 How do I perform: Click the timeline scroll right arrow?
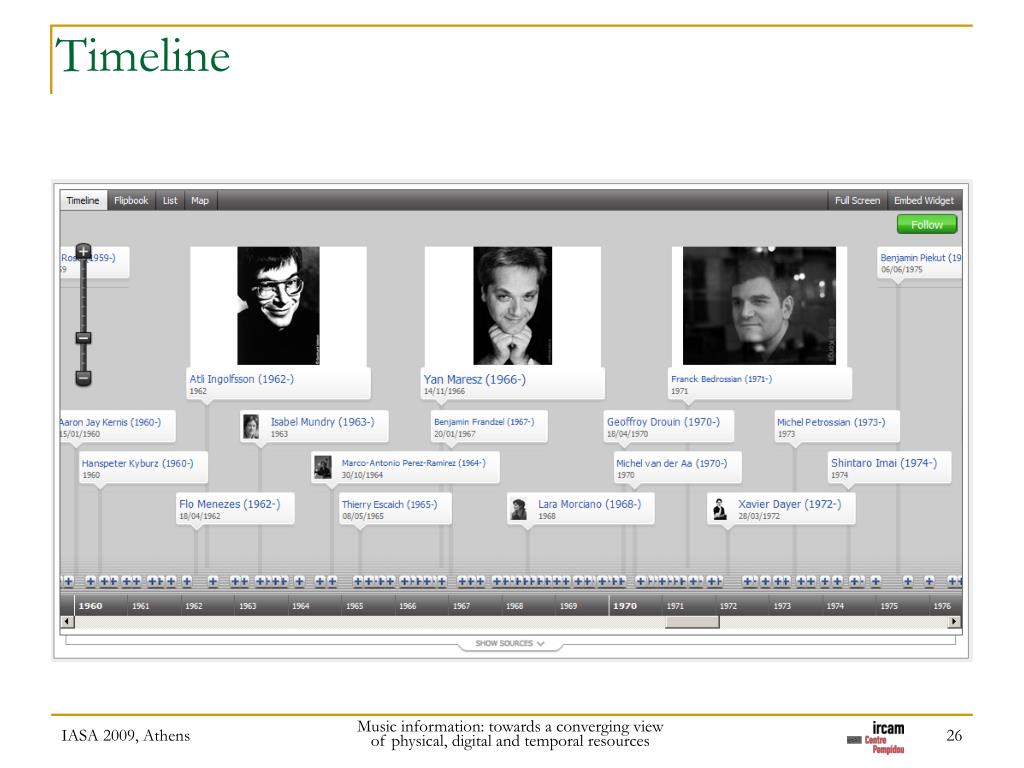coord(955,622)
